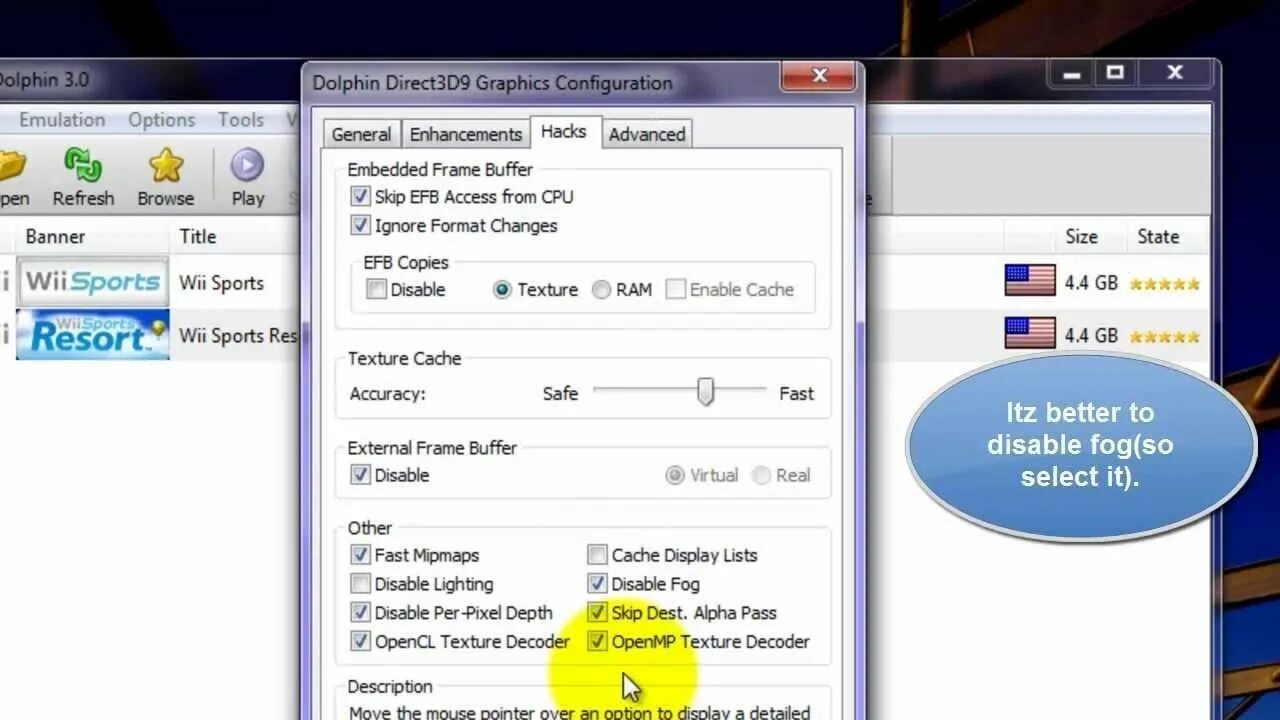Sort game list by Size column header

coord(1081,237)
